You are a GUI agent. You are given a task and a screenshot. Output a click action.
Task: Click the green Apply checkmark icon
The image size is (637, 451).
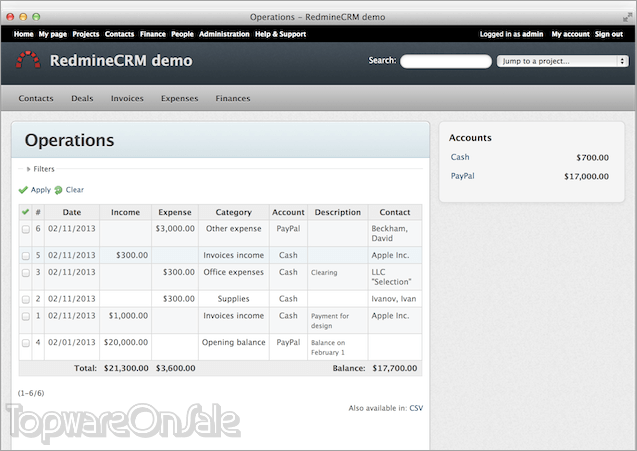tap(23, 190)
